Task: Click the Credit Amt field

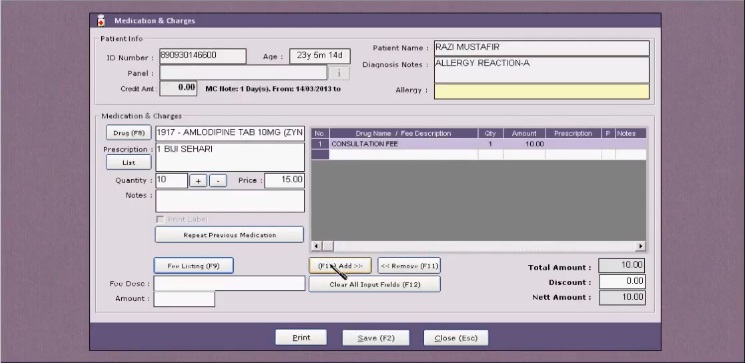Action: tap(178, 88)
